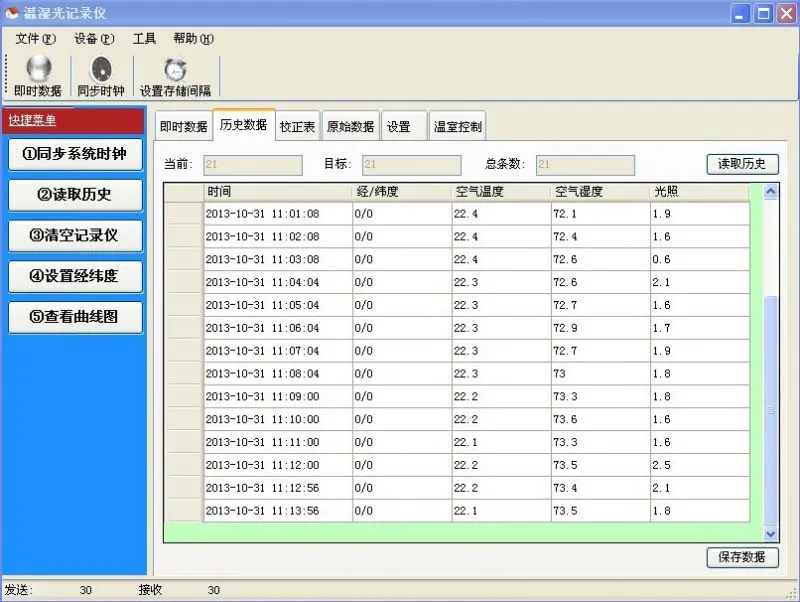Switch to the 原始数据 tab
The height and width of the screenshot is (602, 800).
(351, 126)
